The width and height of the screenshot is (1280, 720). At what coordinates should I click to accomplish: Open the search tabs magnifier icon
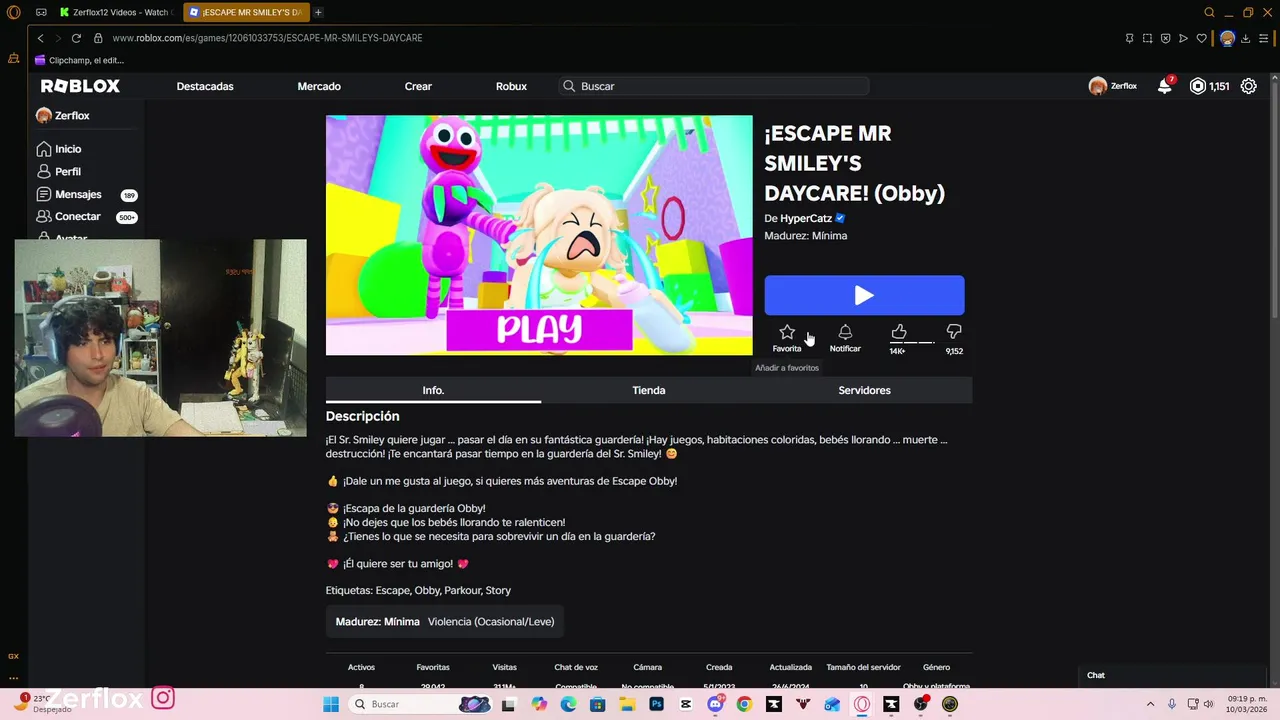(x=1209, y=12)
